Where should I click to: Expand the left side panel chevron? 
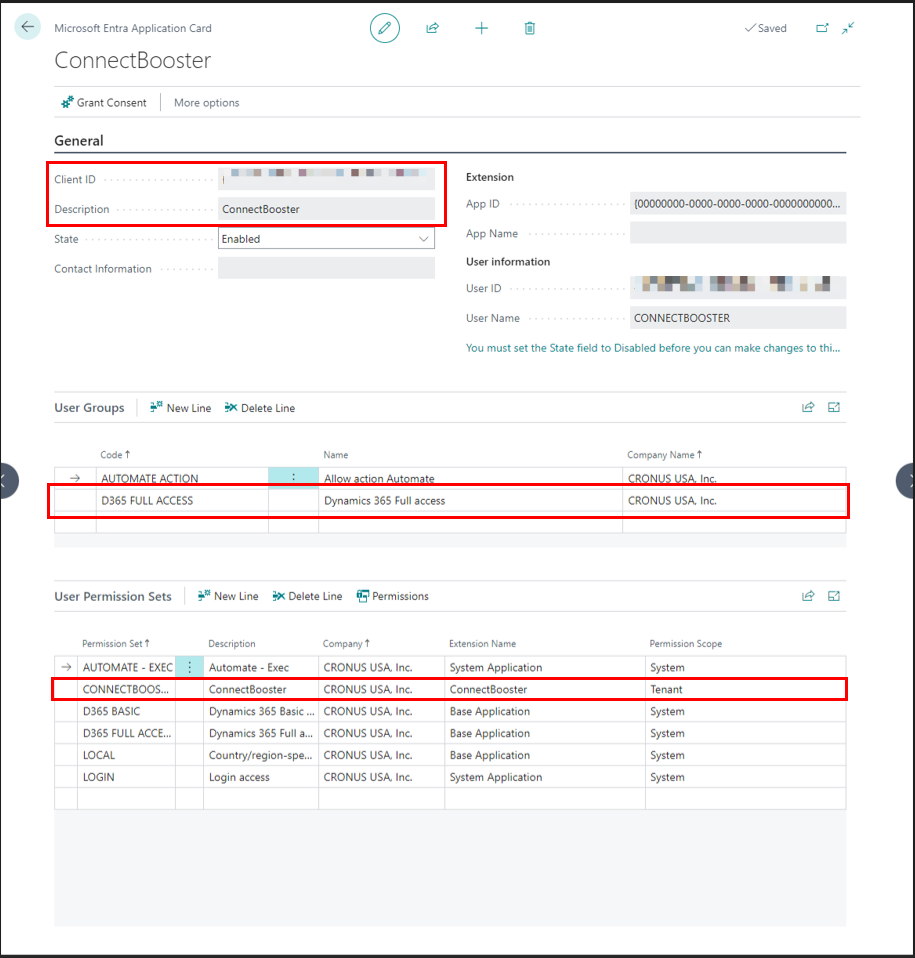8,481
